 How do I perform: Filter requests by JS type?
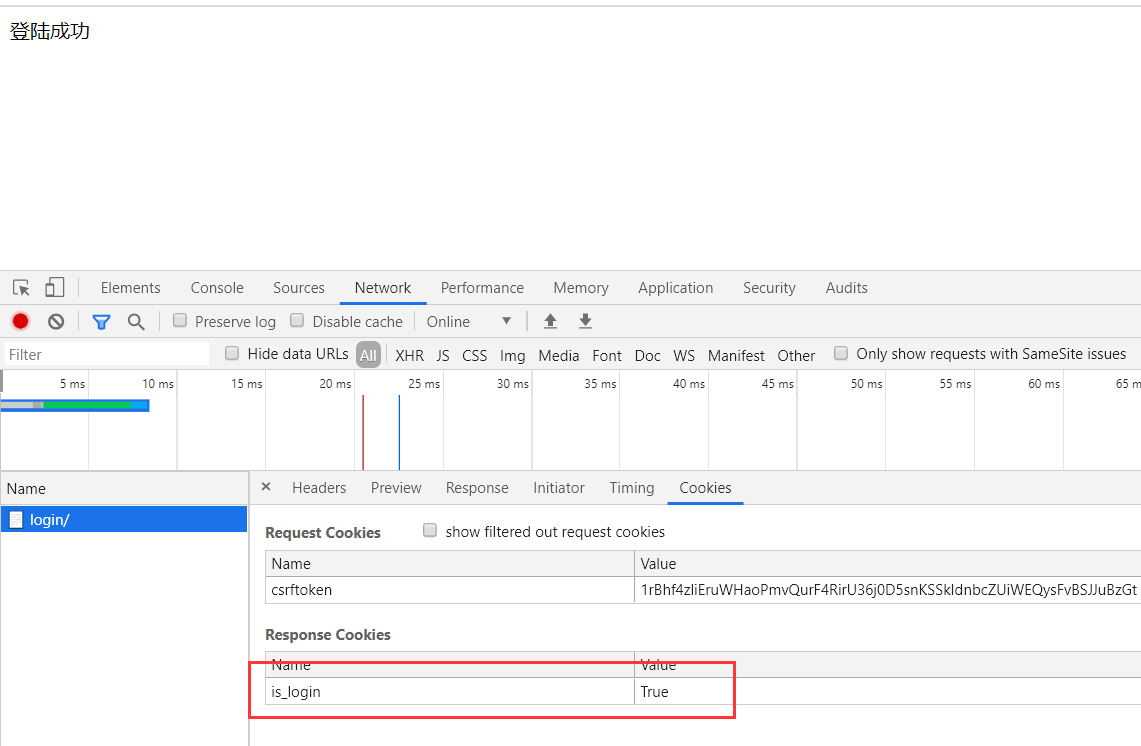443,355
